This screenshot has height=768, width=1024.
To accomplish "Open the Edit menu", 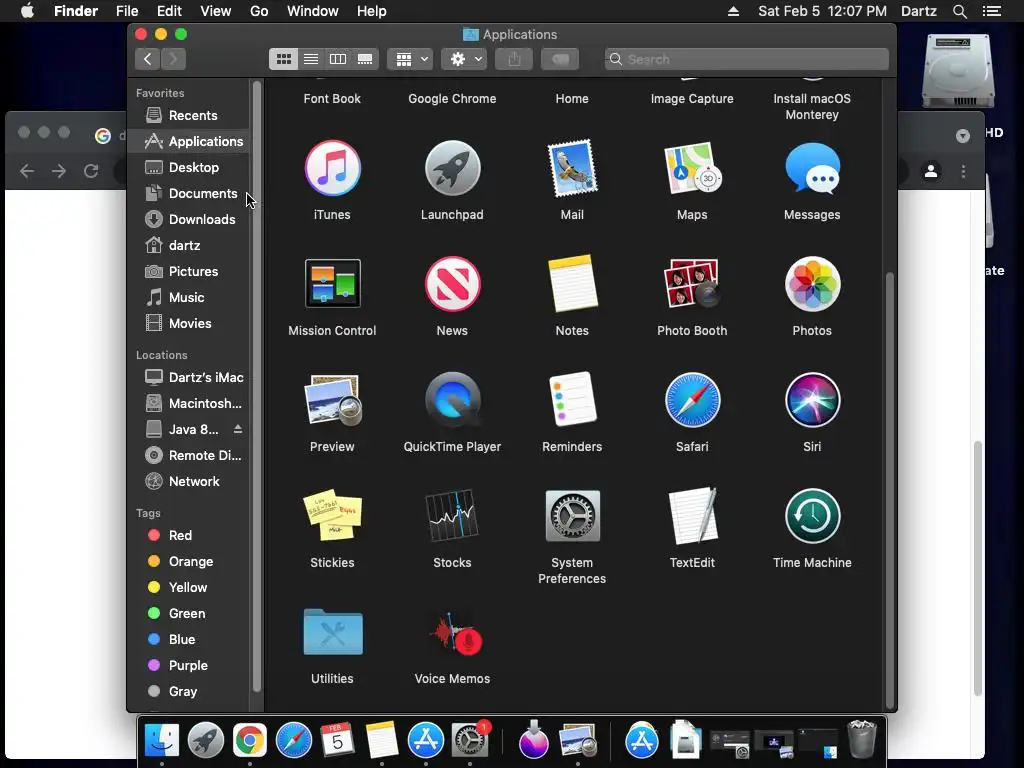I will pyautogui.click(x=169, y=11).
